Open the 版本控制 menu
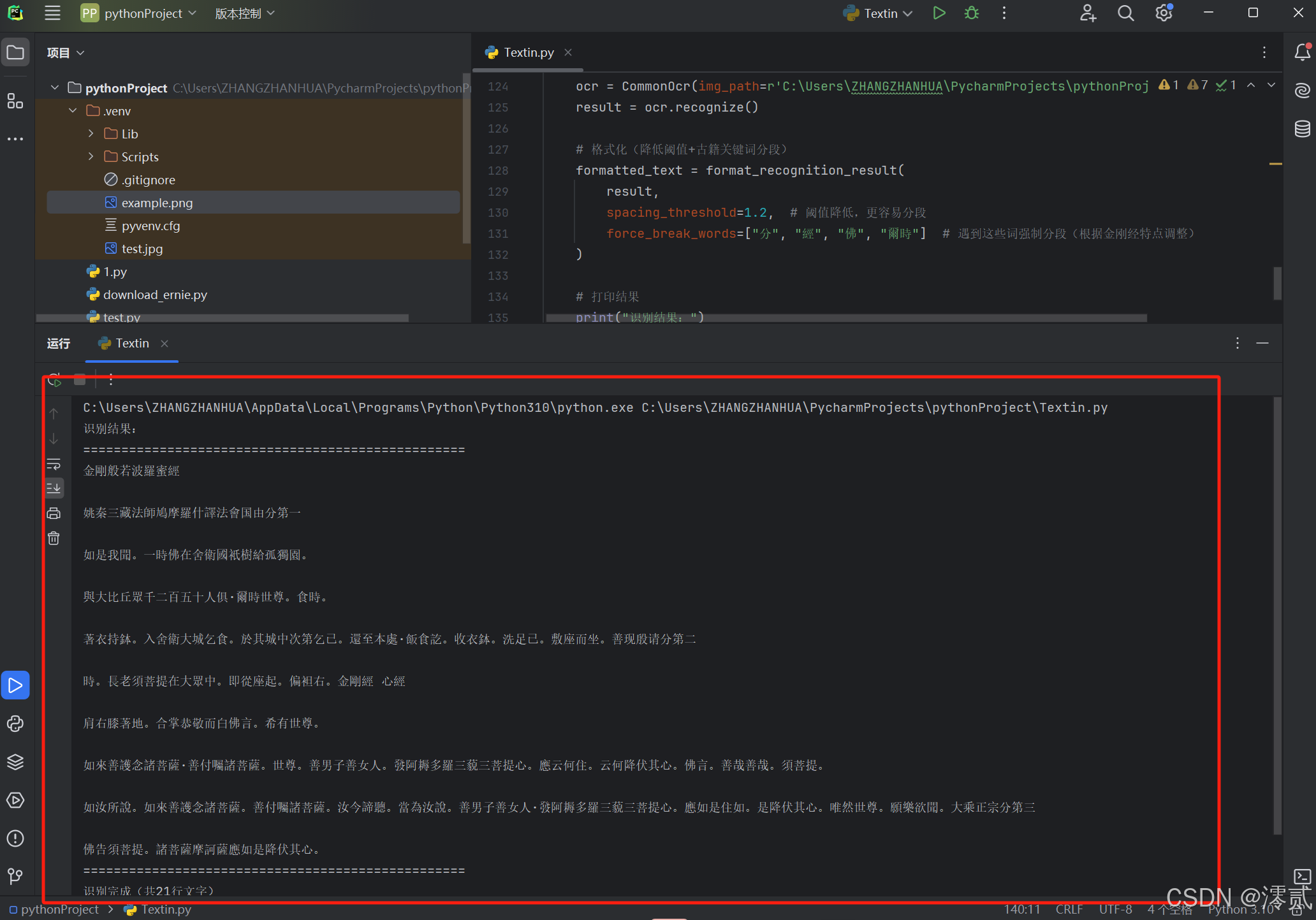The height and width of the screenshot is (920, 1316). 244,13
